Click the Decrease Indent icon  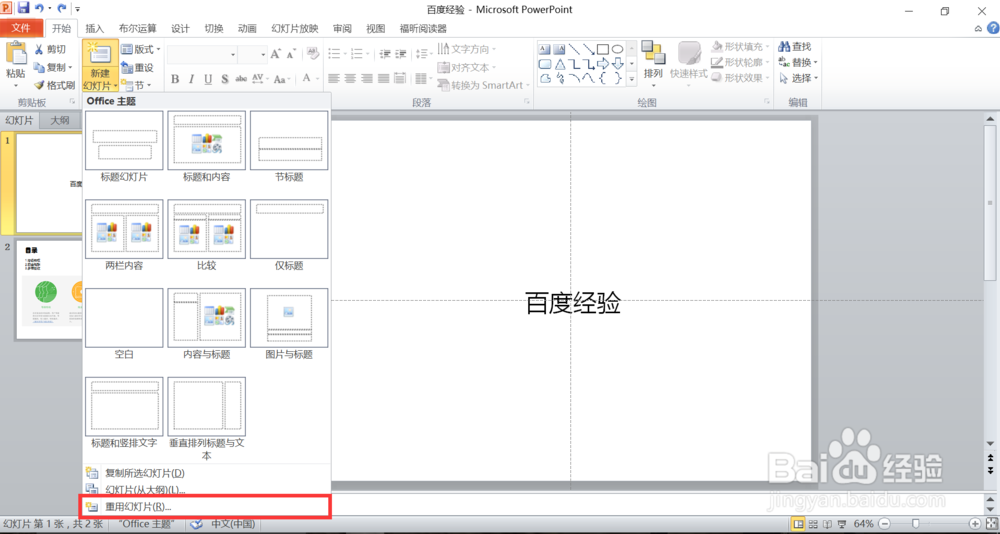pos(385,54)
